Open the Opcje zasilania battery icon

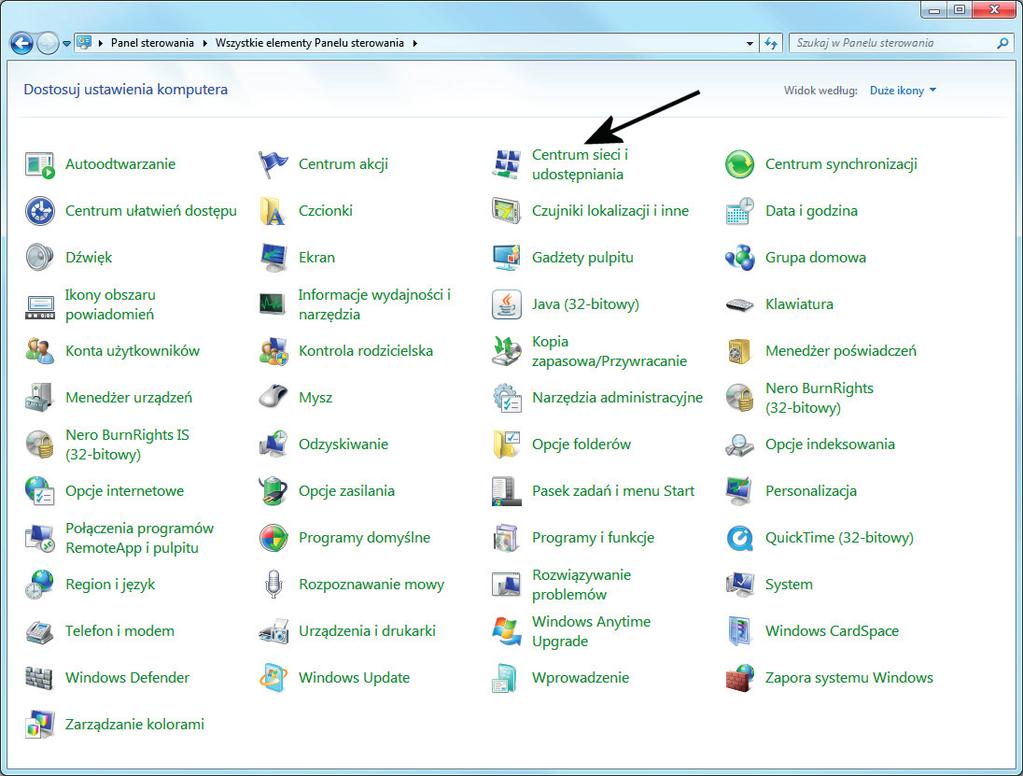(273, 491)
